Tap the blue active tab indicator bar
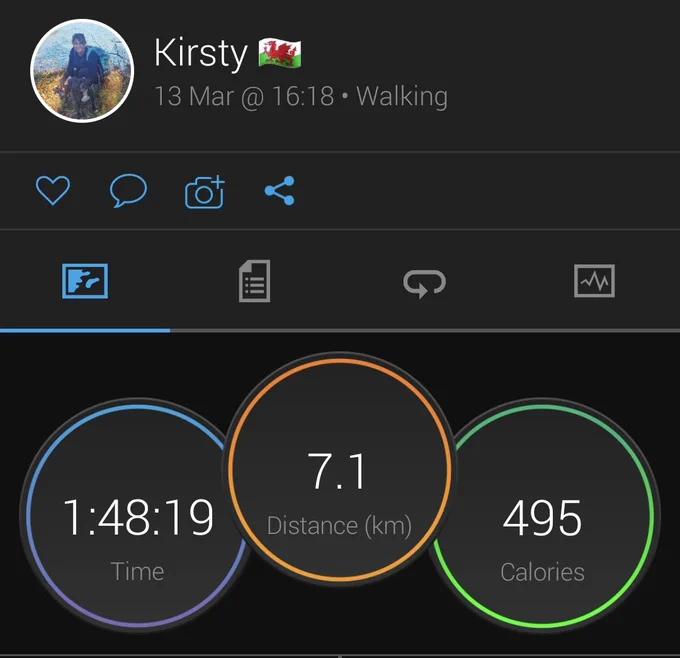 85,331
